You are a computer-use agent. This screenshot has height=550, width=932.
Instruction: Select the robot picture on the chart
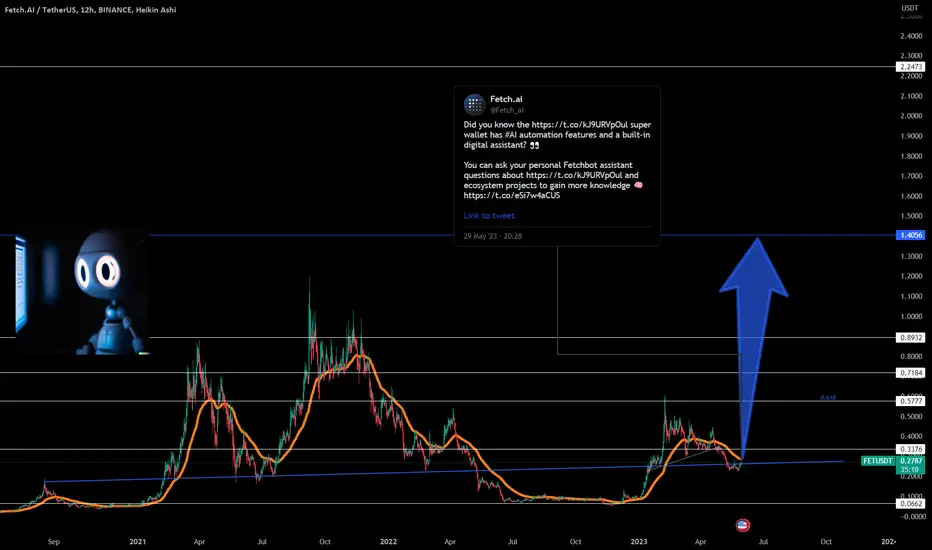coord(82,291)
